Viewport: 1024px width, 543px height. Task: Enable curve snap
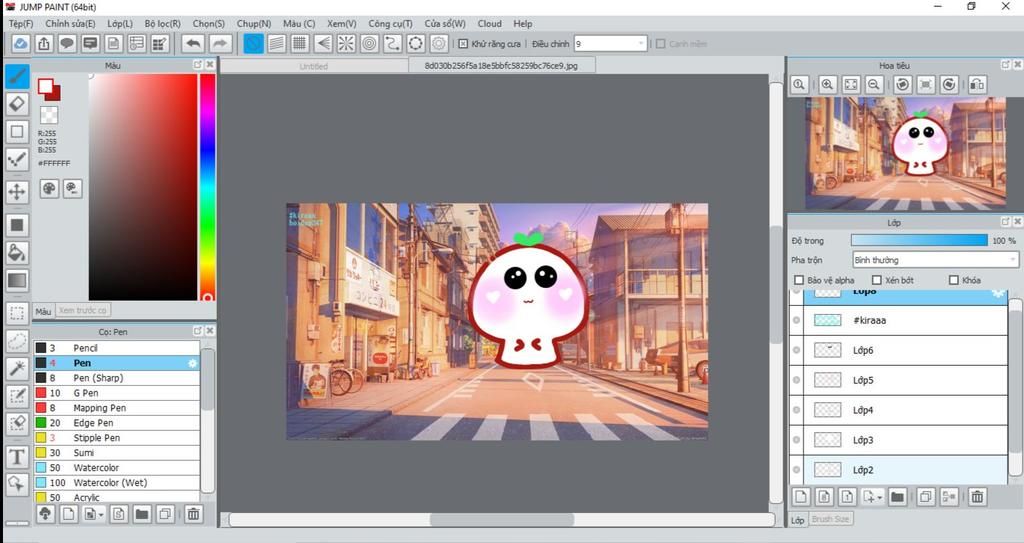tap(392, 44)
